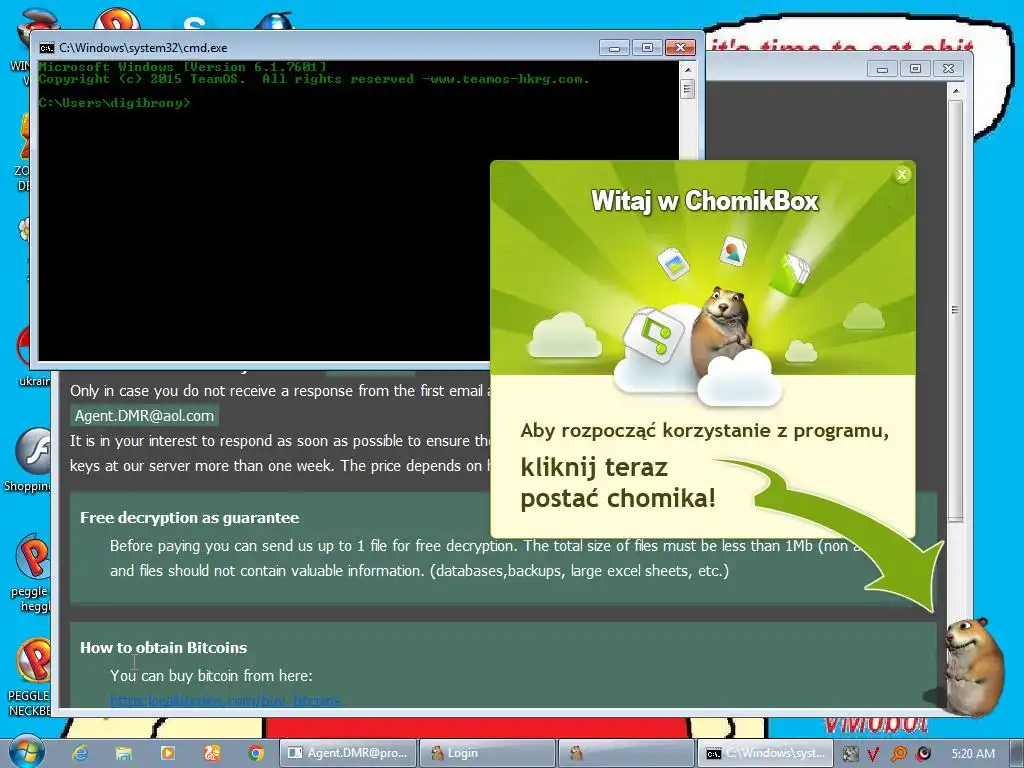Click 'You can buy bitcoin from here:' text

pos(211,675)
